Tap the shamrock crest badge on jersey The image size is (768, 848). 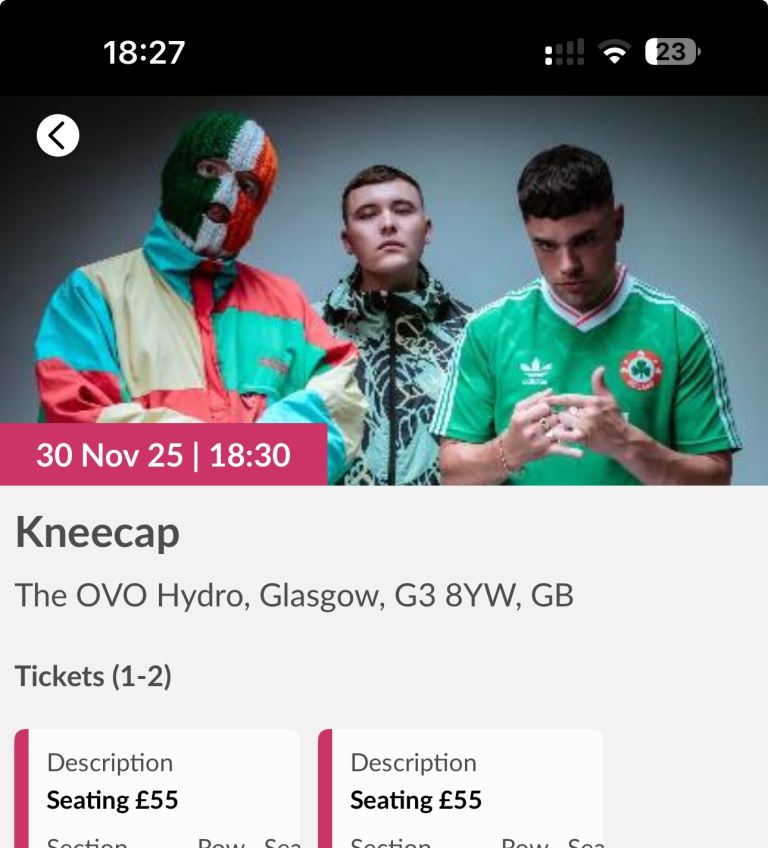[x=641, y=370]
